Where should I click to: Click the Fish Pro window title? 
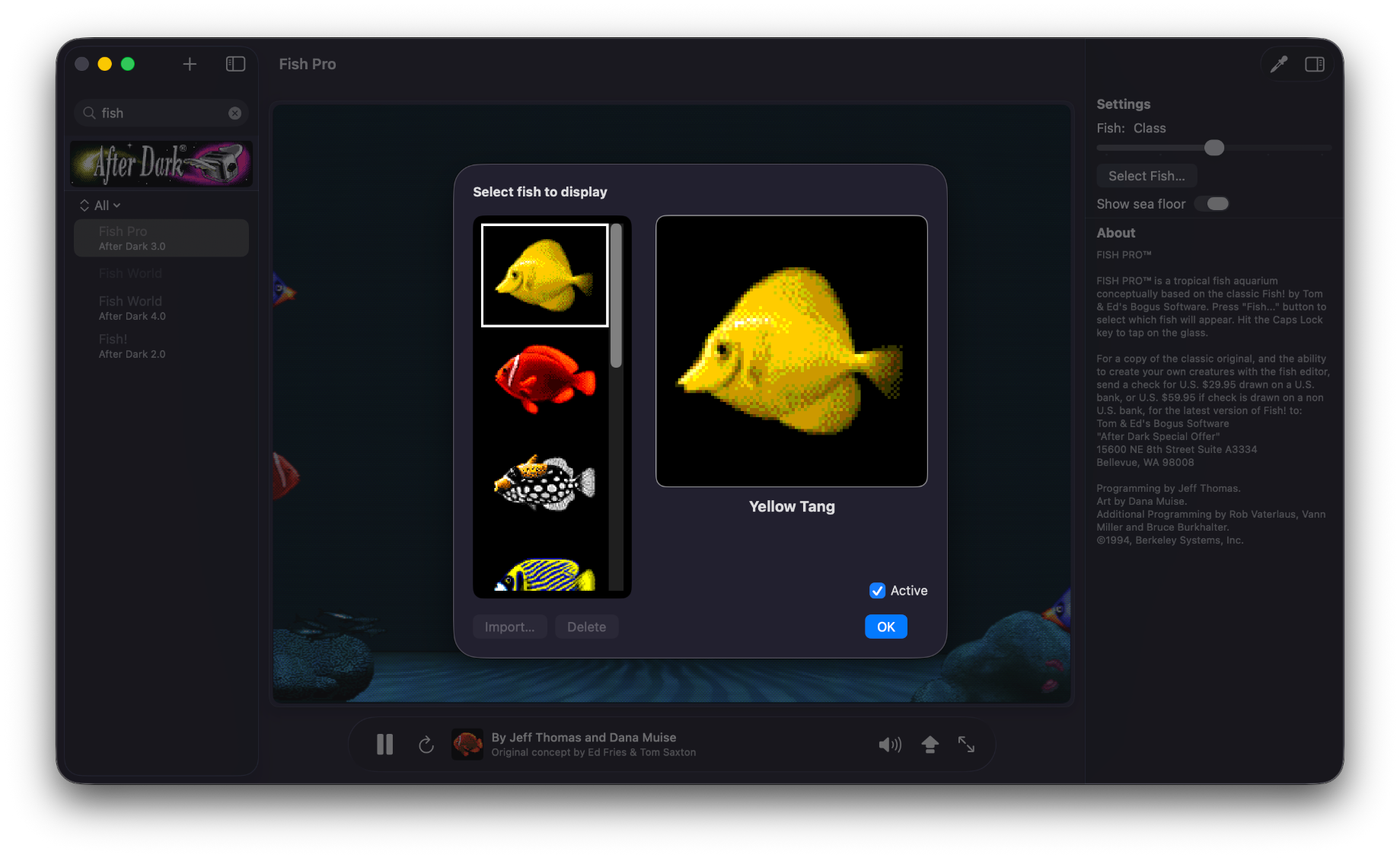point(307,64)
